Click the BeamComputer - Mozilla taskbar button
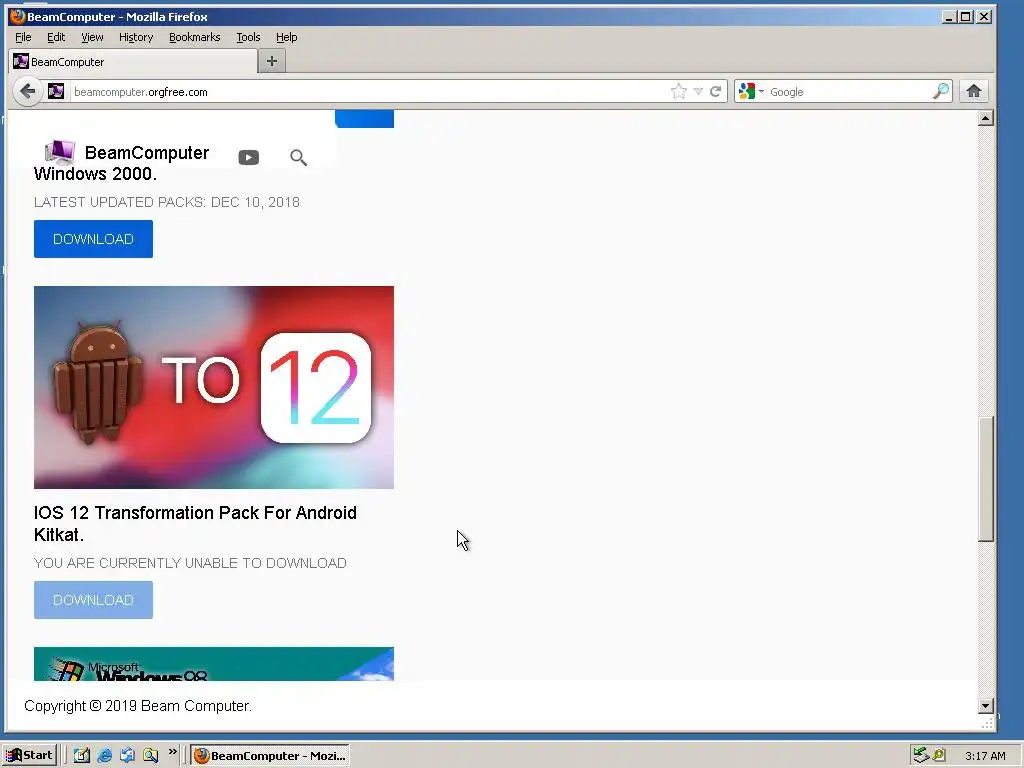 pyautogui.click(x=270, y=756)
